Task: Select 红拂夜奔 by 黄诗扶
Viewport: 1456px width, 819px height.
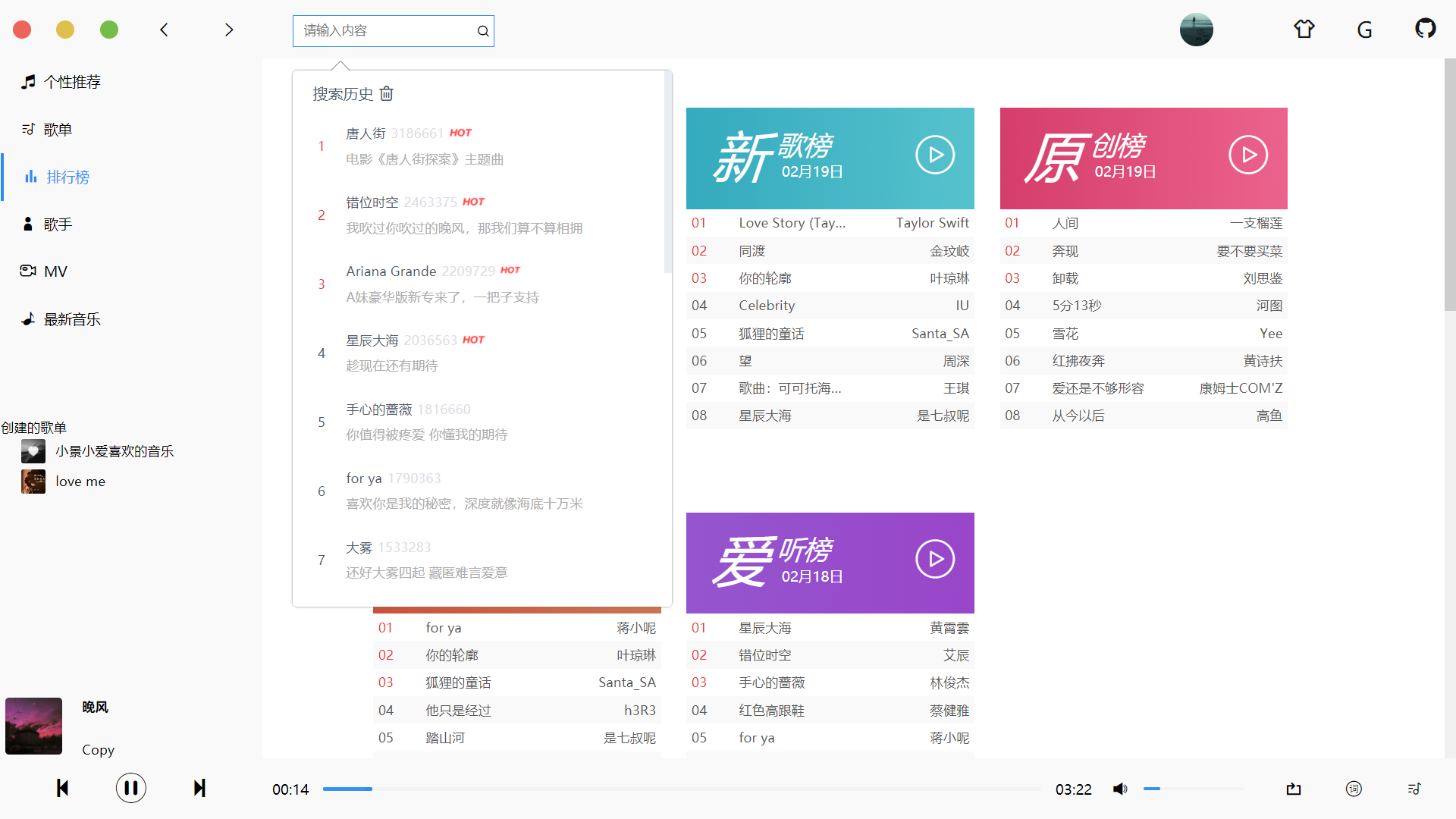Action: coord(1144,361)
